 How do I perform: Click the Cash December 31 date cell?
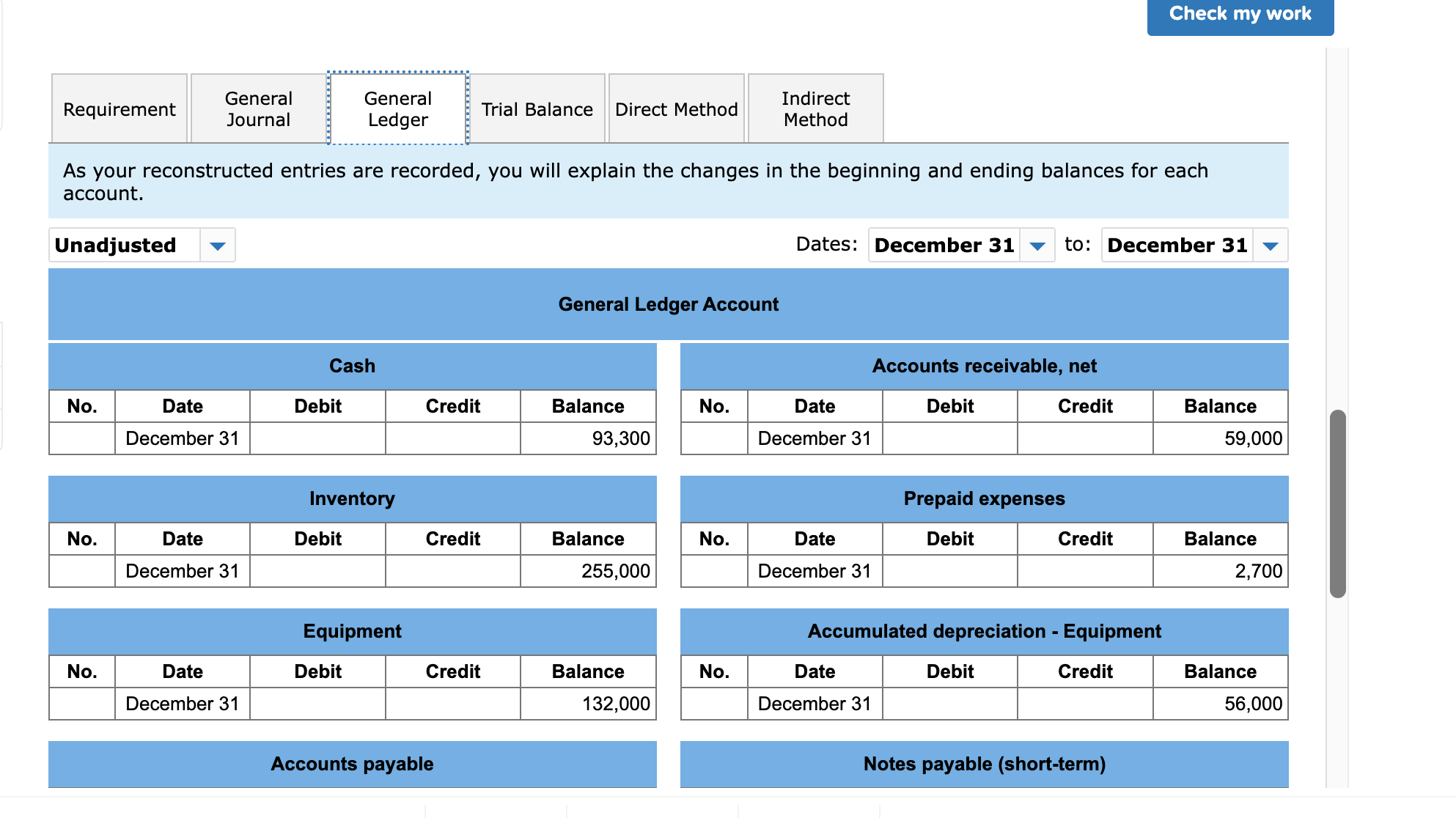pos(182,438)
